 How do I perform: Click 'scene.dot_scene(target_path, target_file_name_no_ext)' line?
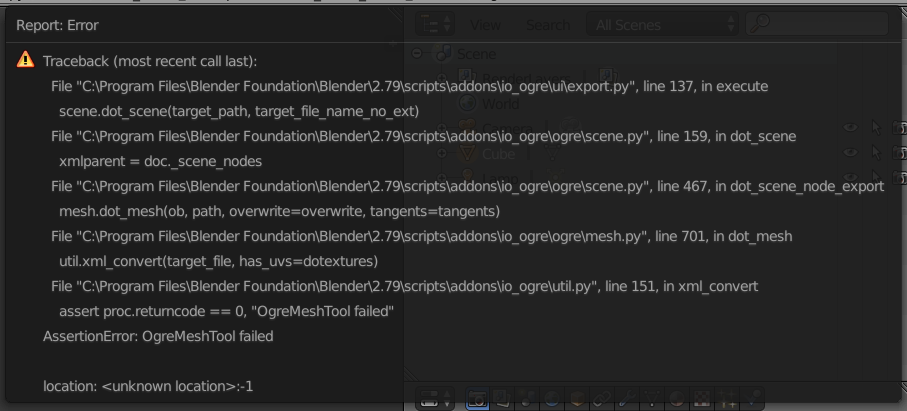pos(239,111)
